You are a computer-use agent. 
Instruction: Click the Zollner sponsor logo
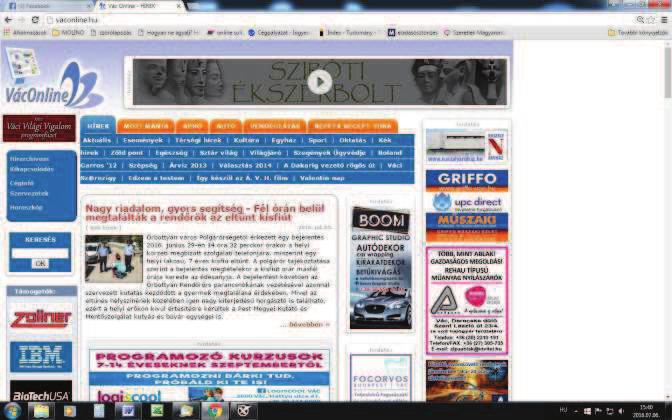pos(41,319)
